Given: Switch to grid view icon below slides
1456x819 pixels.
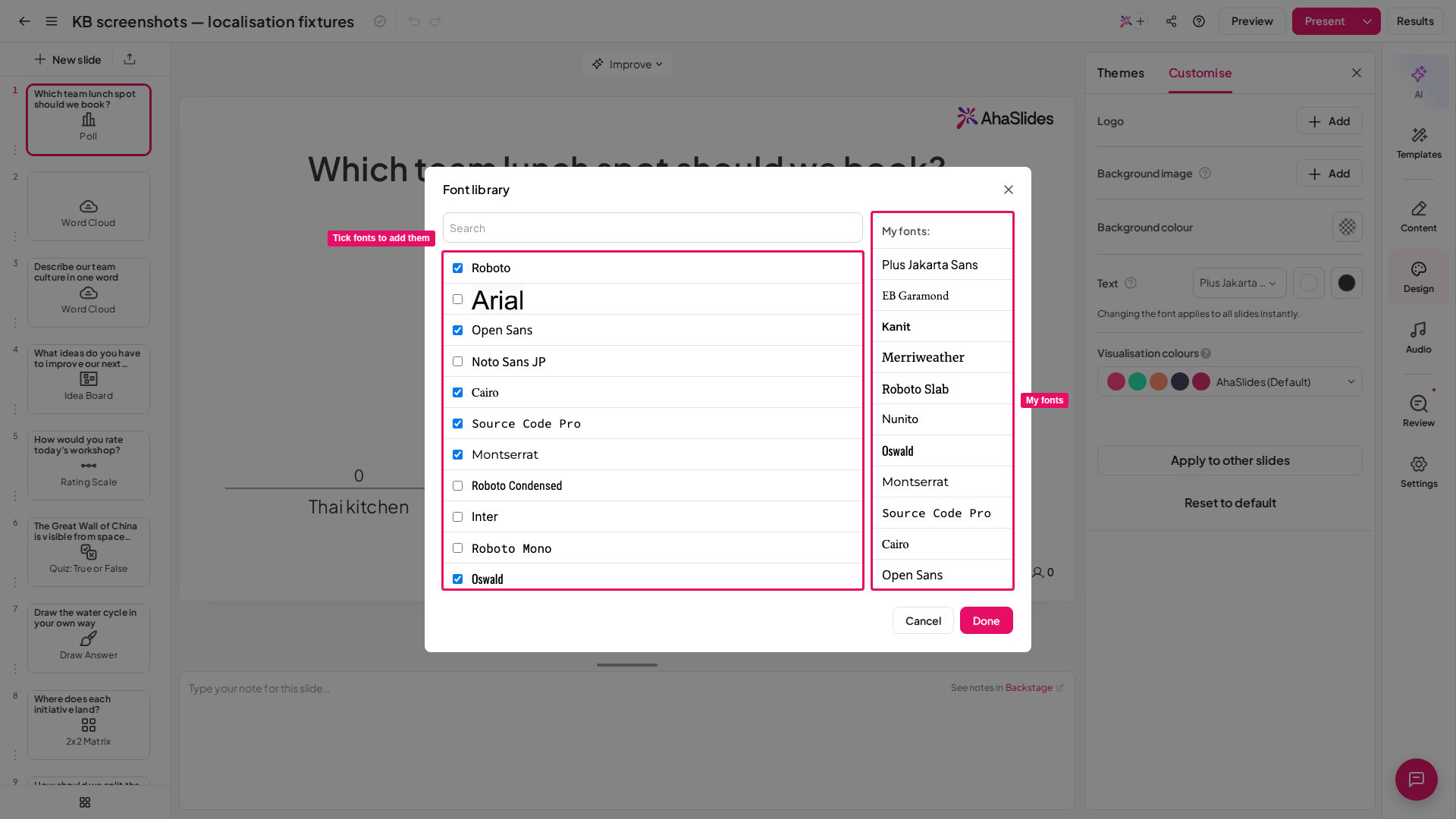Looking at the screenshot, I should [85, 802].
